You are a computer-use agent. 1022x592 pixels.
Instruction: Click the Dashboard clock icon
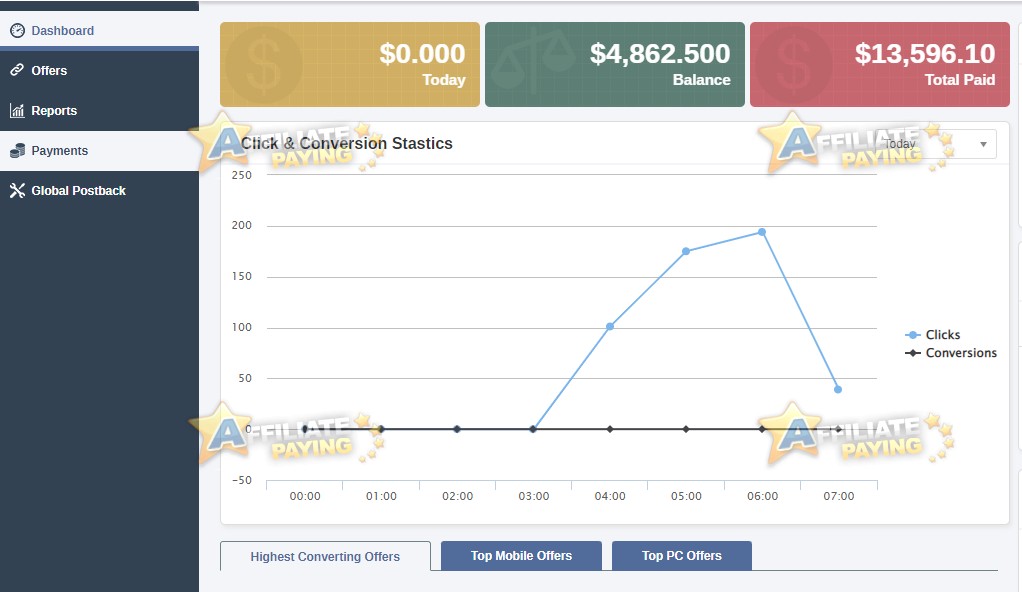point(18,31)
